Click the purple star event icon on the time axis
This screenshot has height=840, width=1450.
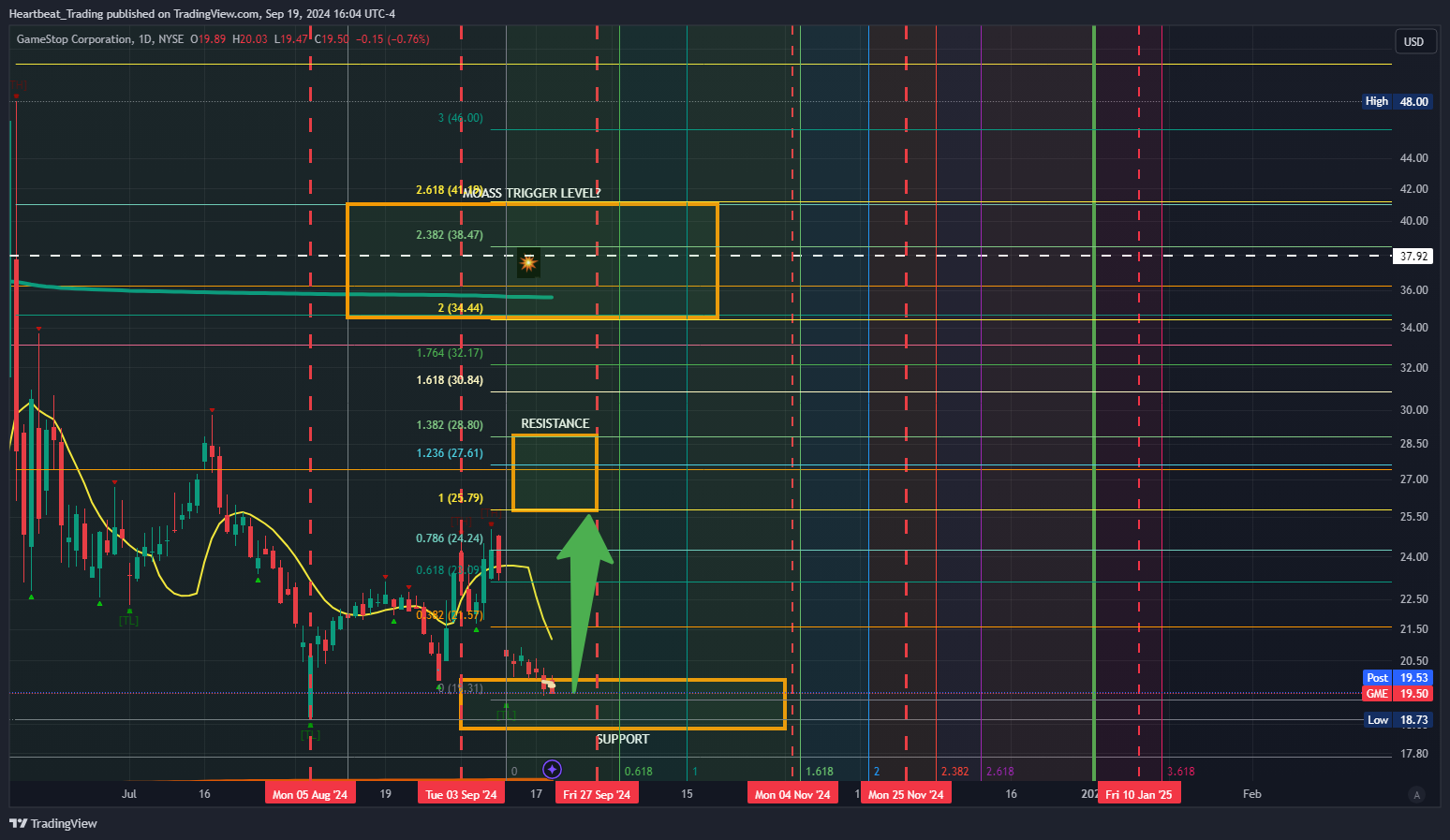pos(553,770)
